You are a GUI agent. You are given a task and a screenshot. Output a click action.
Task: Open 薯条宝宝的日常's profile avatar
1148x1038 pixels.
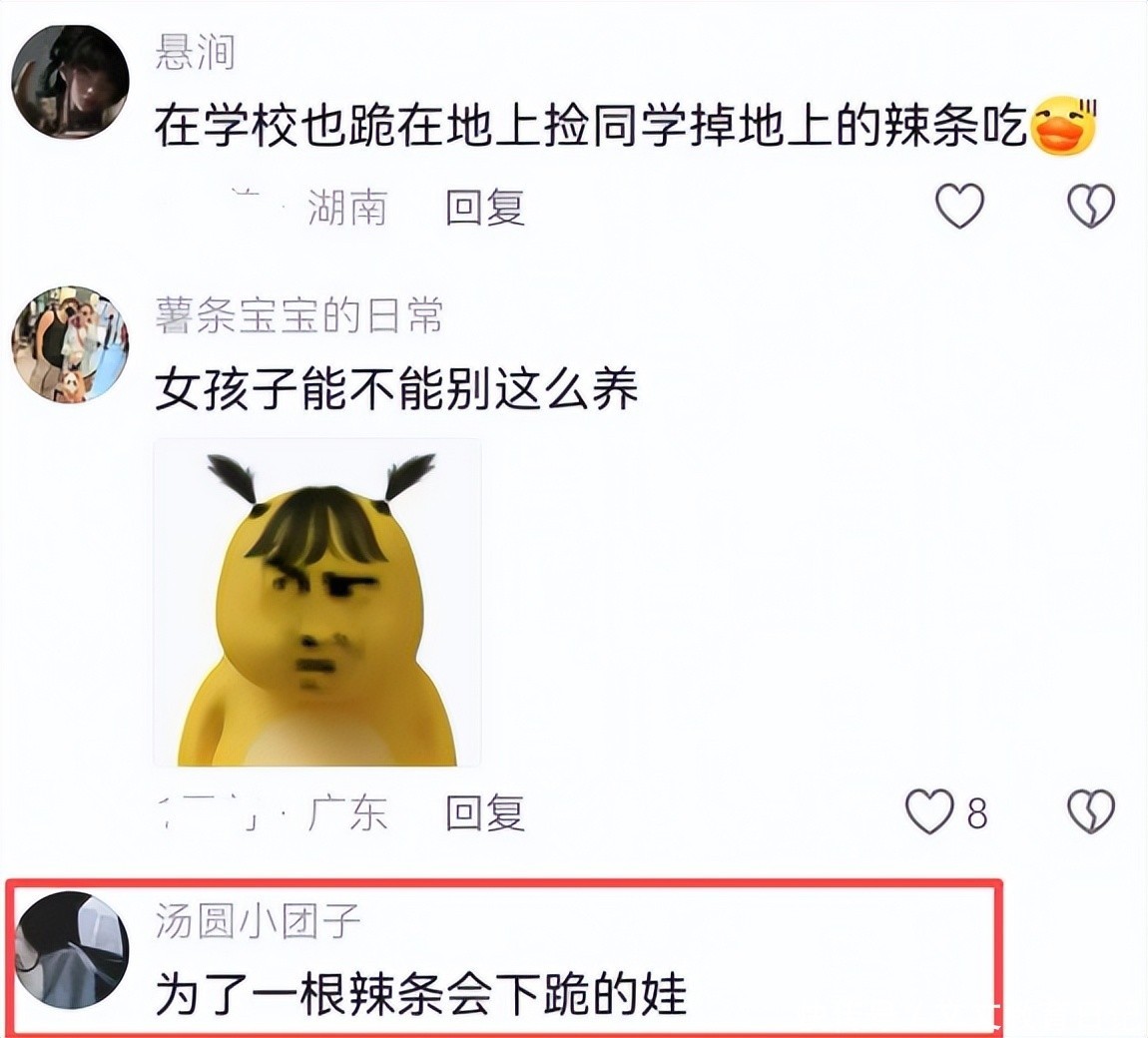coord(70,344)
